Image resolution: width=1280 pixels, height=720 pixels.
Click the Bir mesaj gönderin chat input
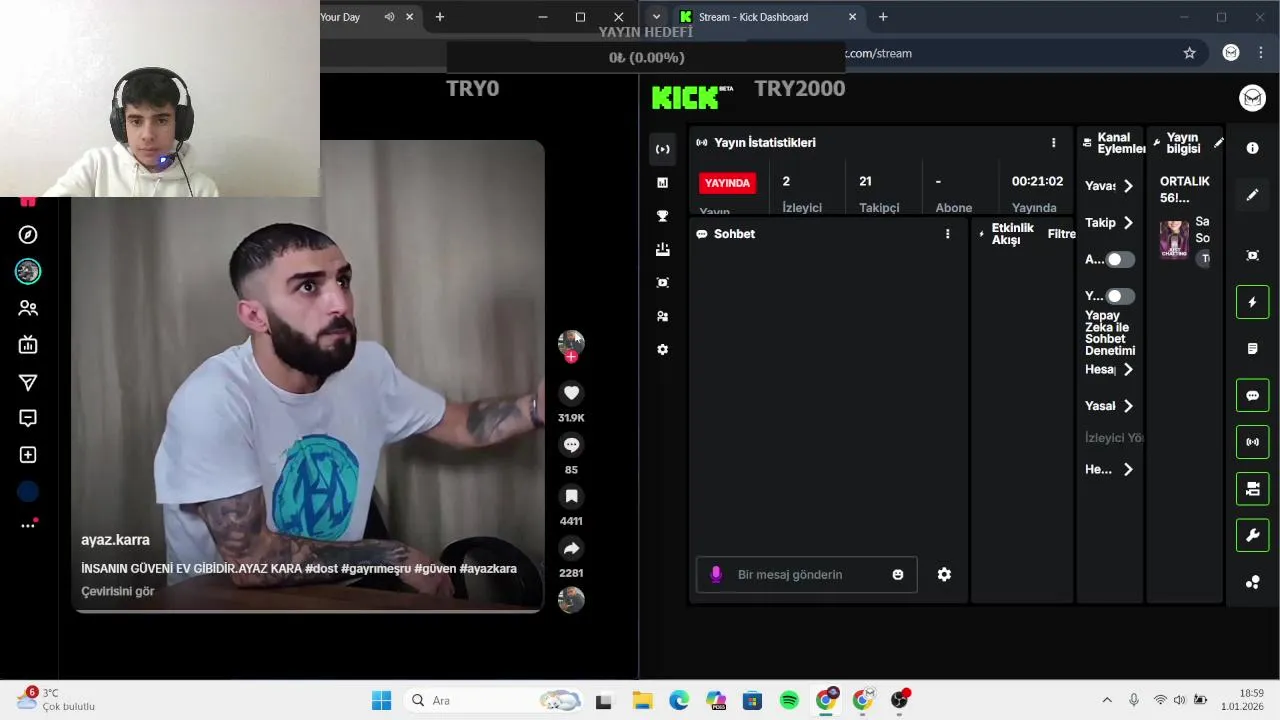pos(807,575)
